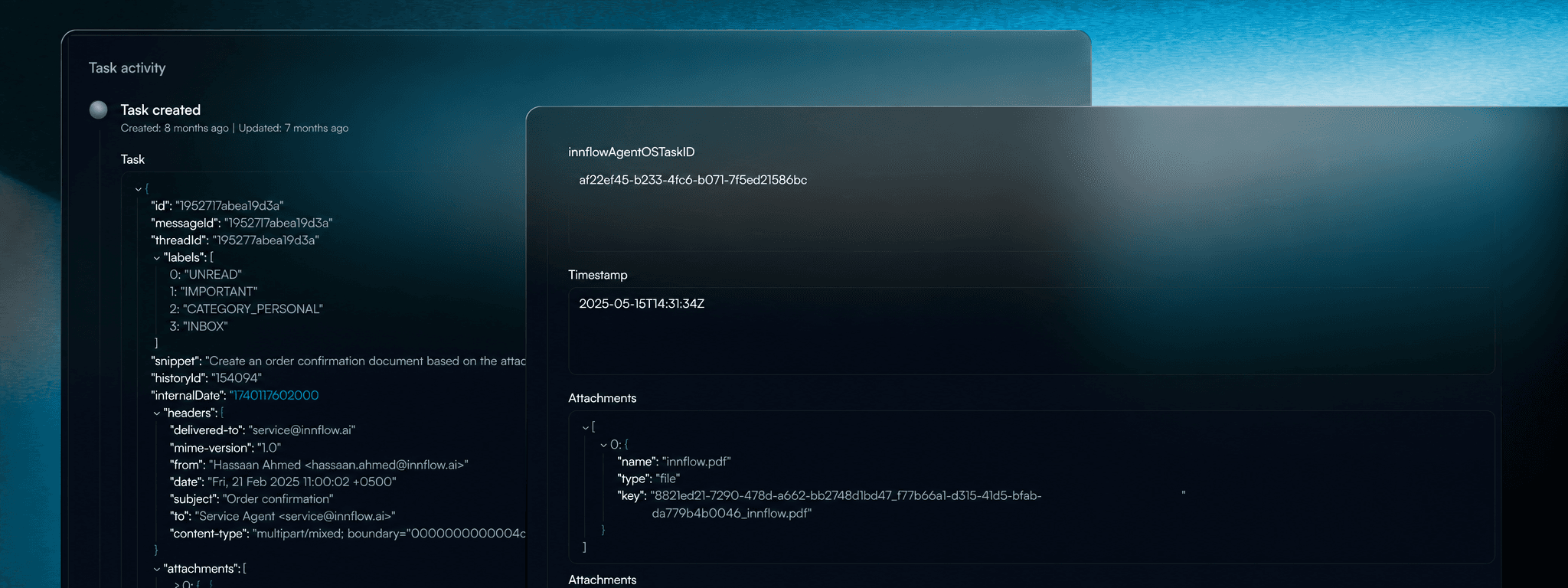Select the "date" Fri, 21 Feb 2025 row
This screenshot has height=588, width=1568.
283,482
